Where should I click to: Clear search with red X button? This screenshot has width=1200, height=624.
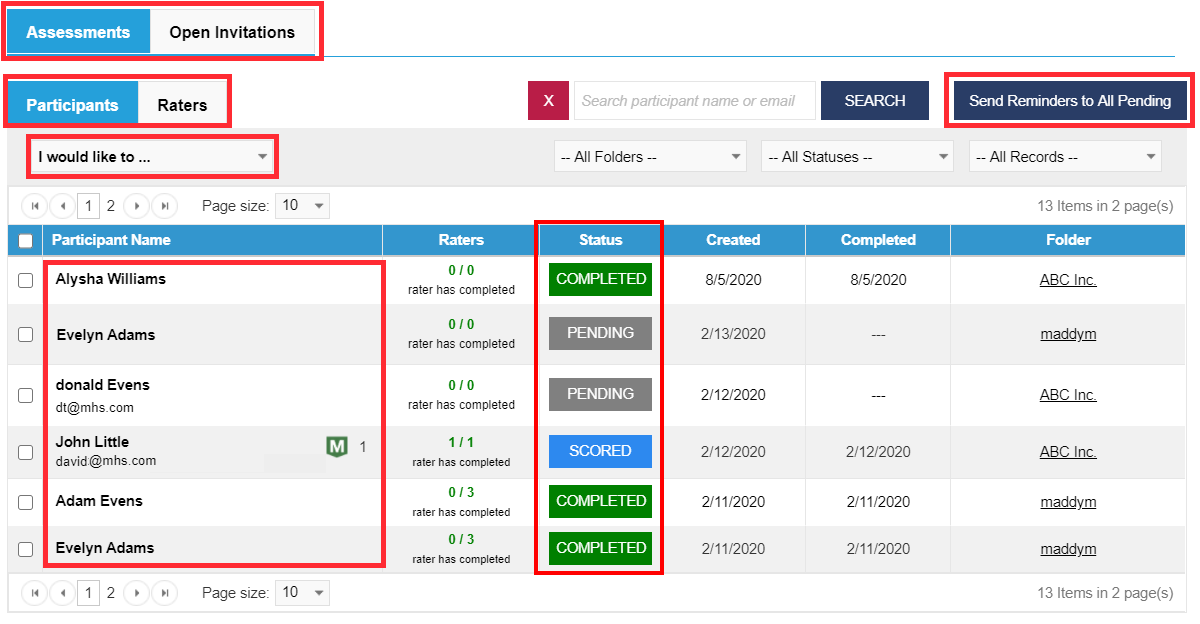coord(548,101)
